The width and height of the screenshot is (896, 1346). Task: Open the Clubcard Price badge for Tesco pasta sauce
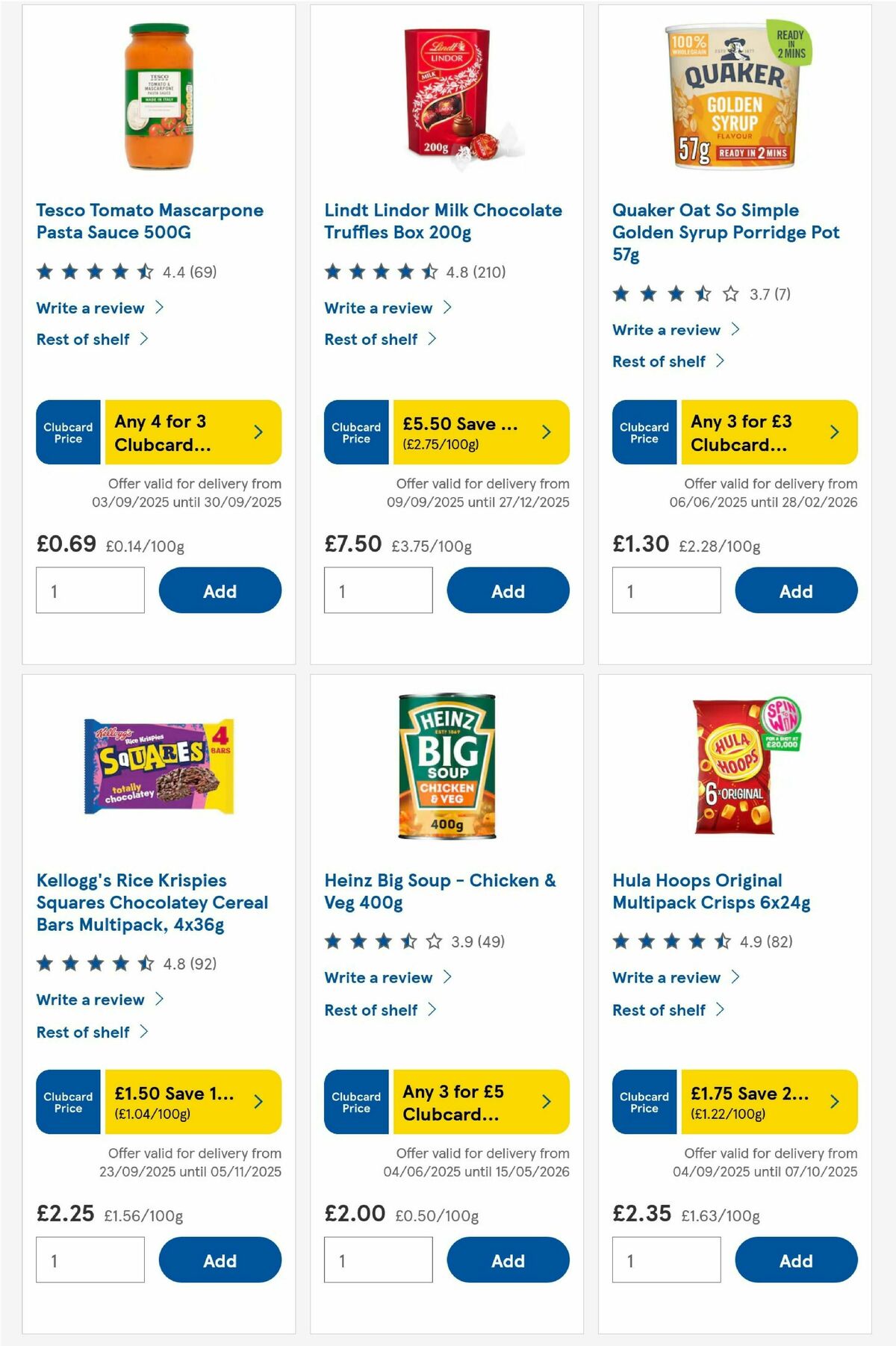pyautogui.click(x=68, y=431)
